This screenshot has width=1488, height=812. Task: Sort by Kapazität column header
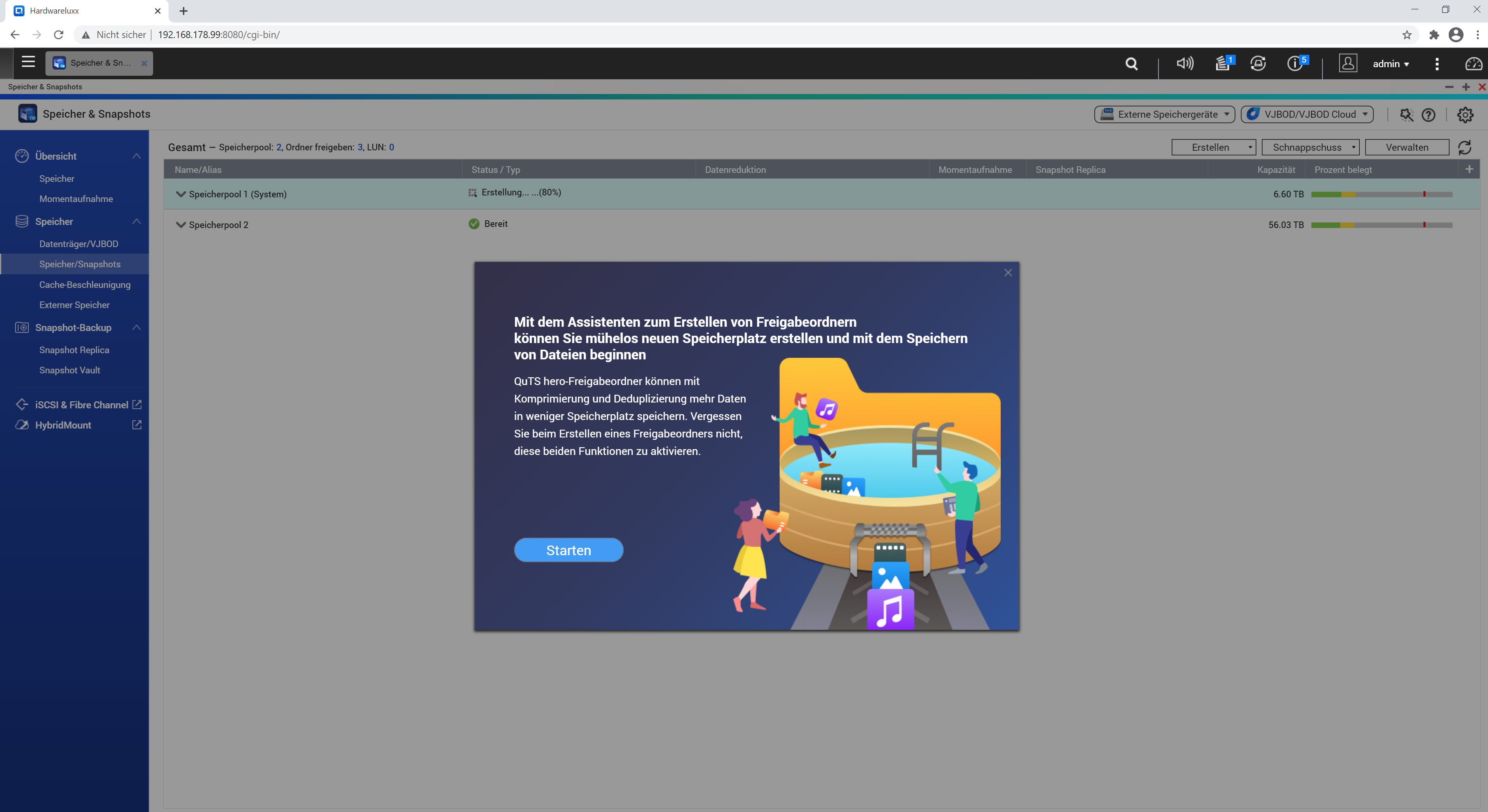coord(1276,169)
